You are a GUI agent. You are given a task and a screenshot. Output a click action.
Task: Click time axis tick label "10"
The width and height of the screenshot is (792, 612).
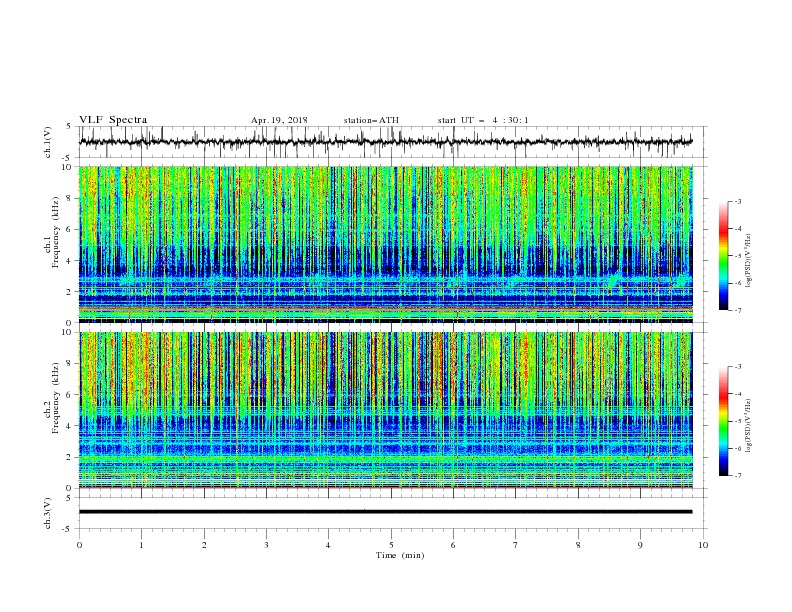tap(703, 545)
